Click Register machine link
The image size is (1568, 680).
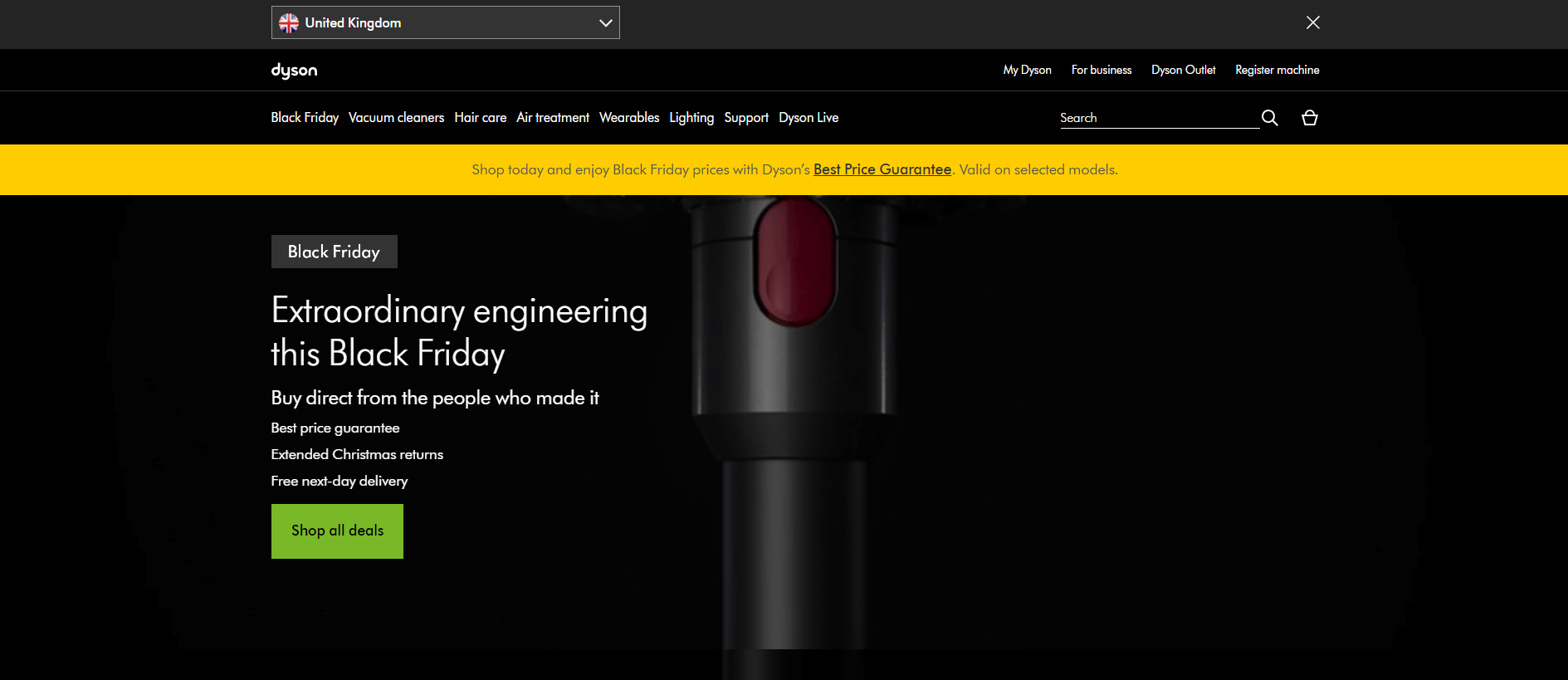click(x=1277, y=70)
